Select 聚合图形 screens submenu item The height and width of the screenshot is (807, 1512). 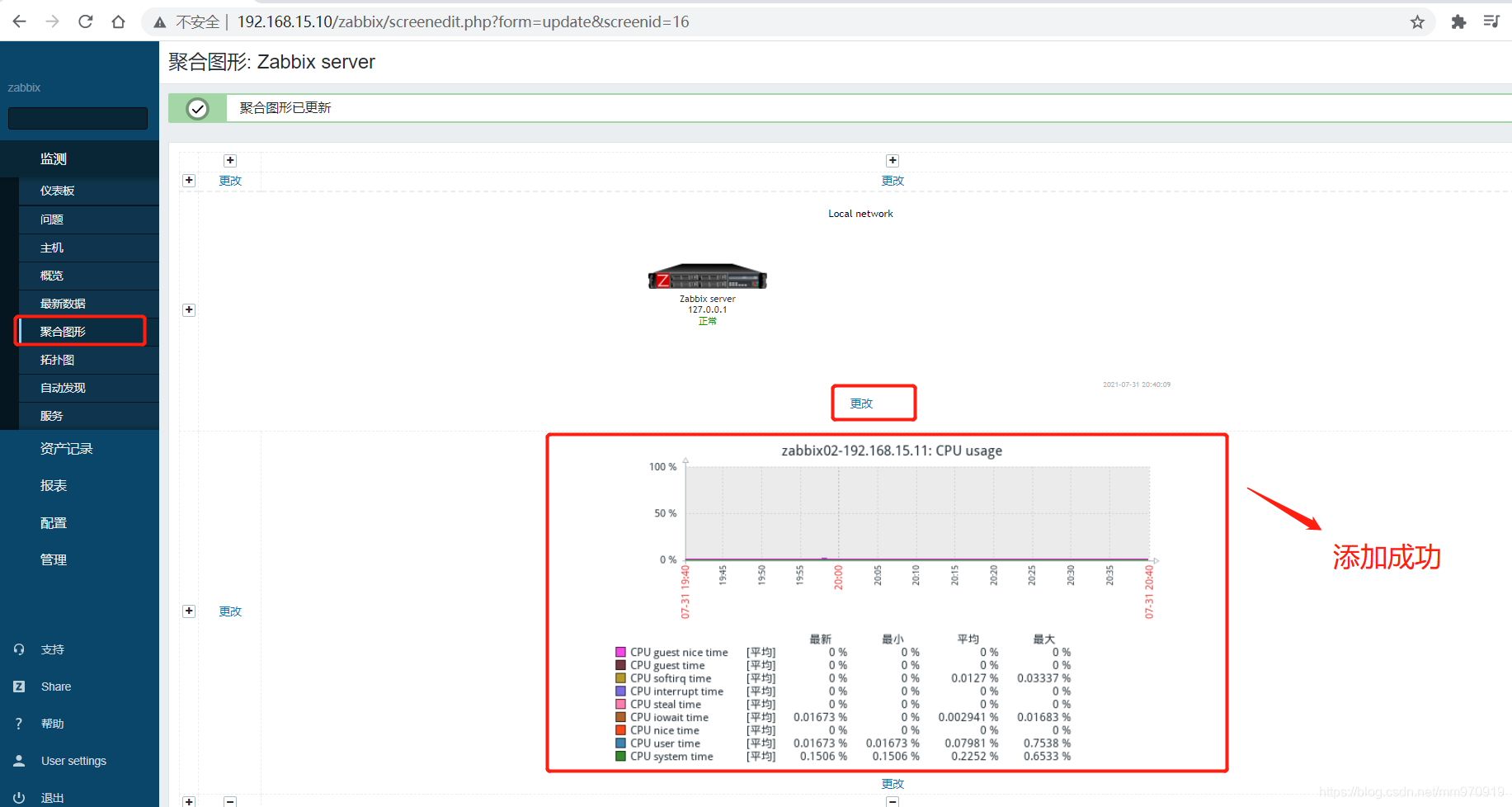(63, 332)
